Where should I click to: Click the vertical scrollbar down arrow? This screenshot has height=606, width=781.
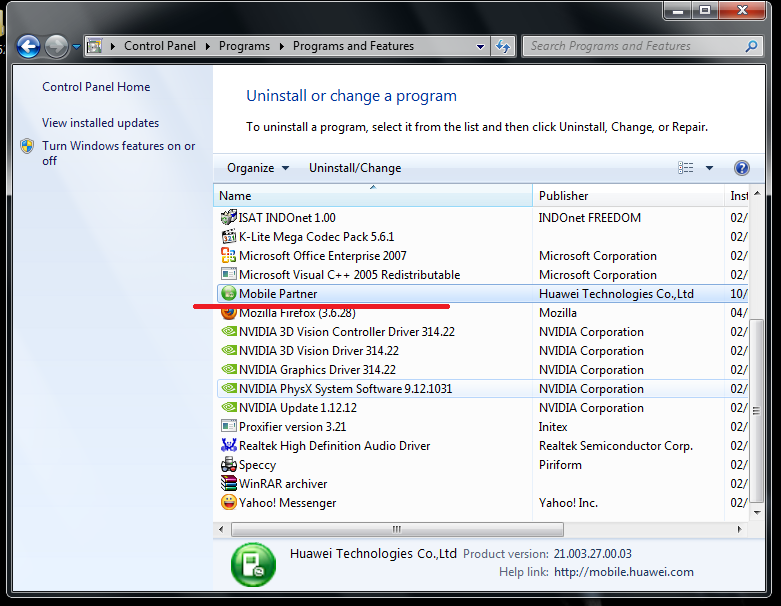click(757, 512)
